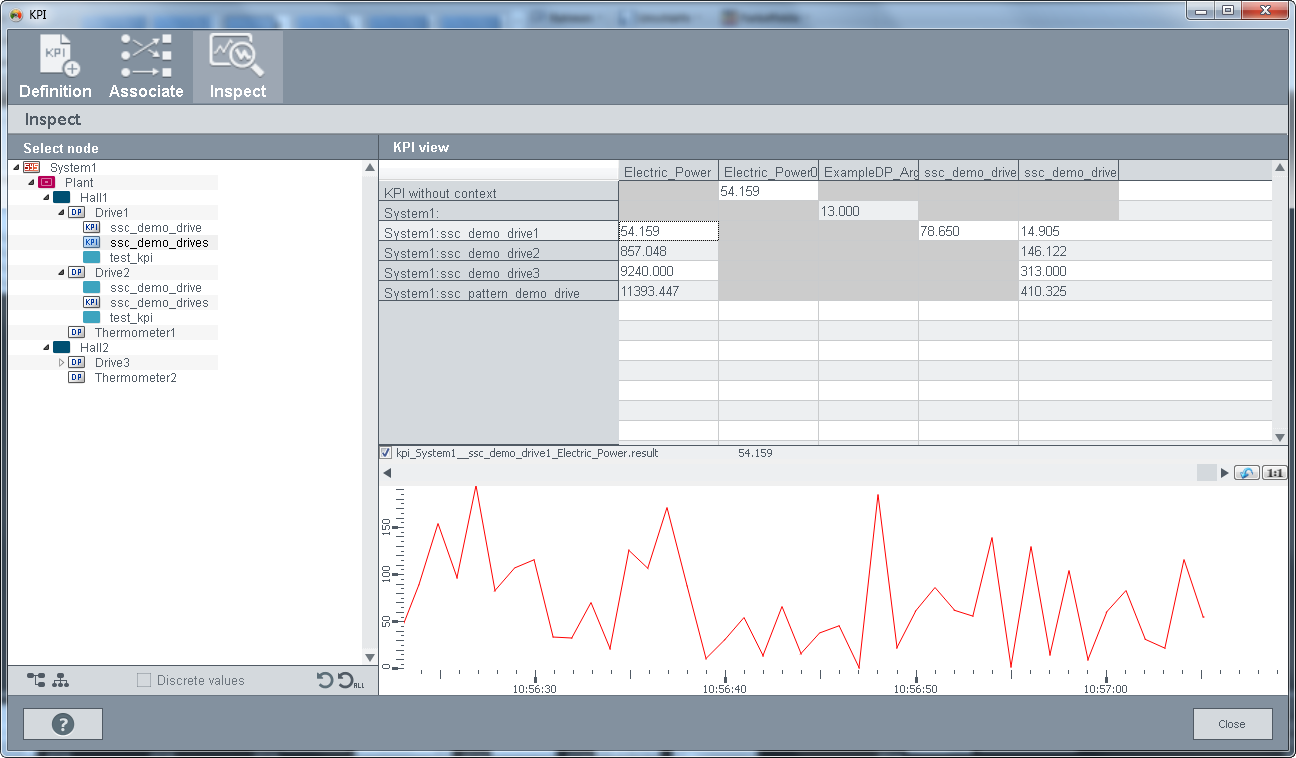
Task: Click the tree structure view icon
Action: [36, 681]
